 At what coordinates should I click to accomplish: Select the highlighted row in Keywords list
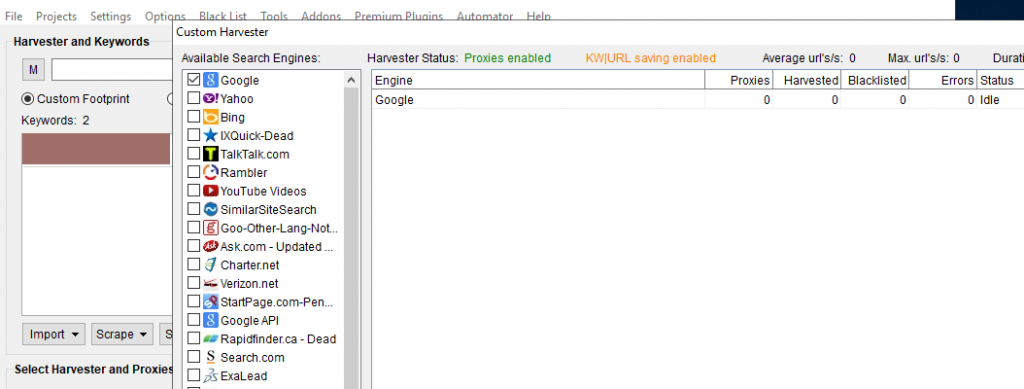(96, 149)
